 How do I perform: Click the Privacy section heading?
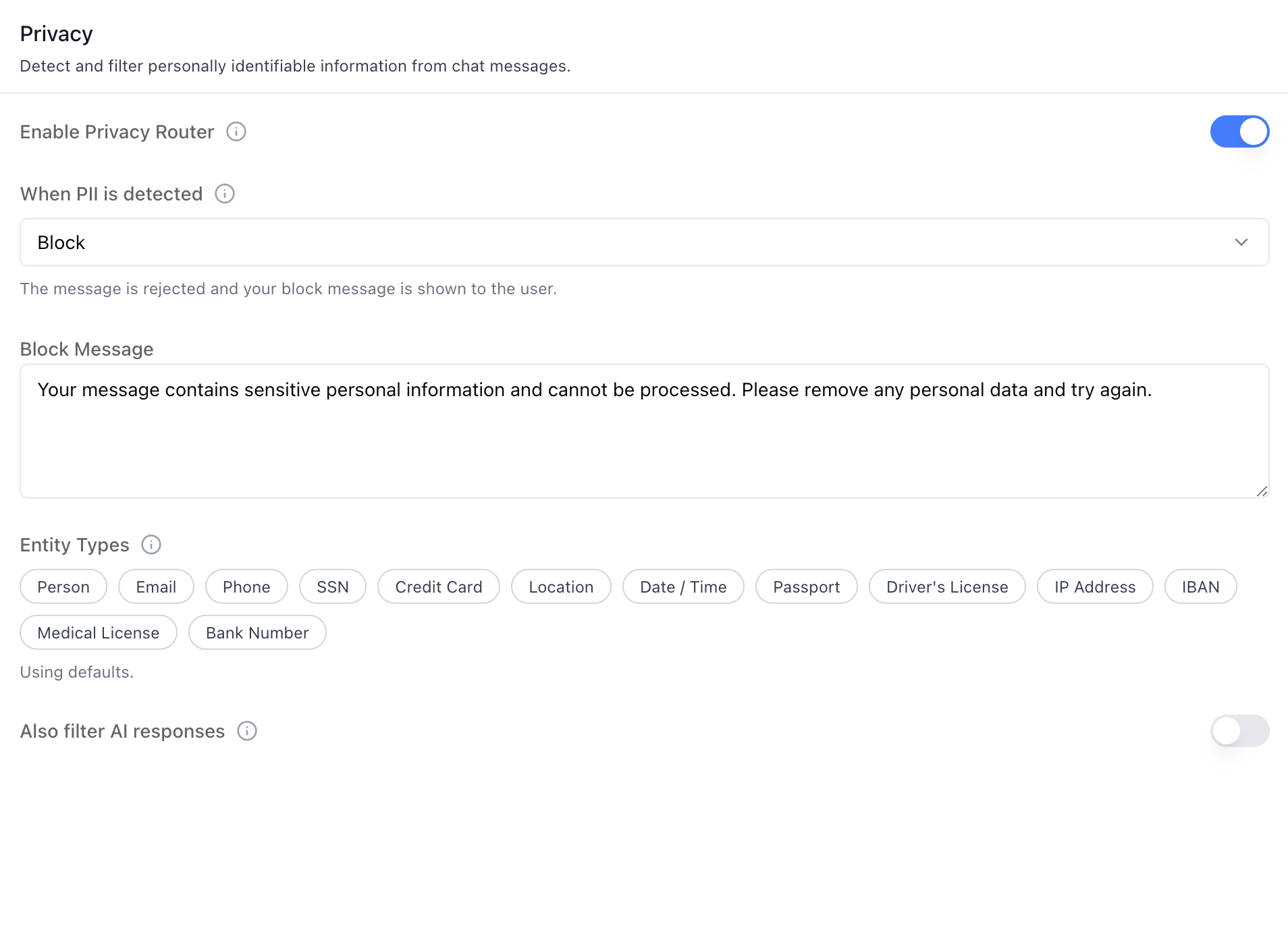(56, 34)
